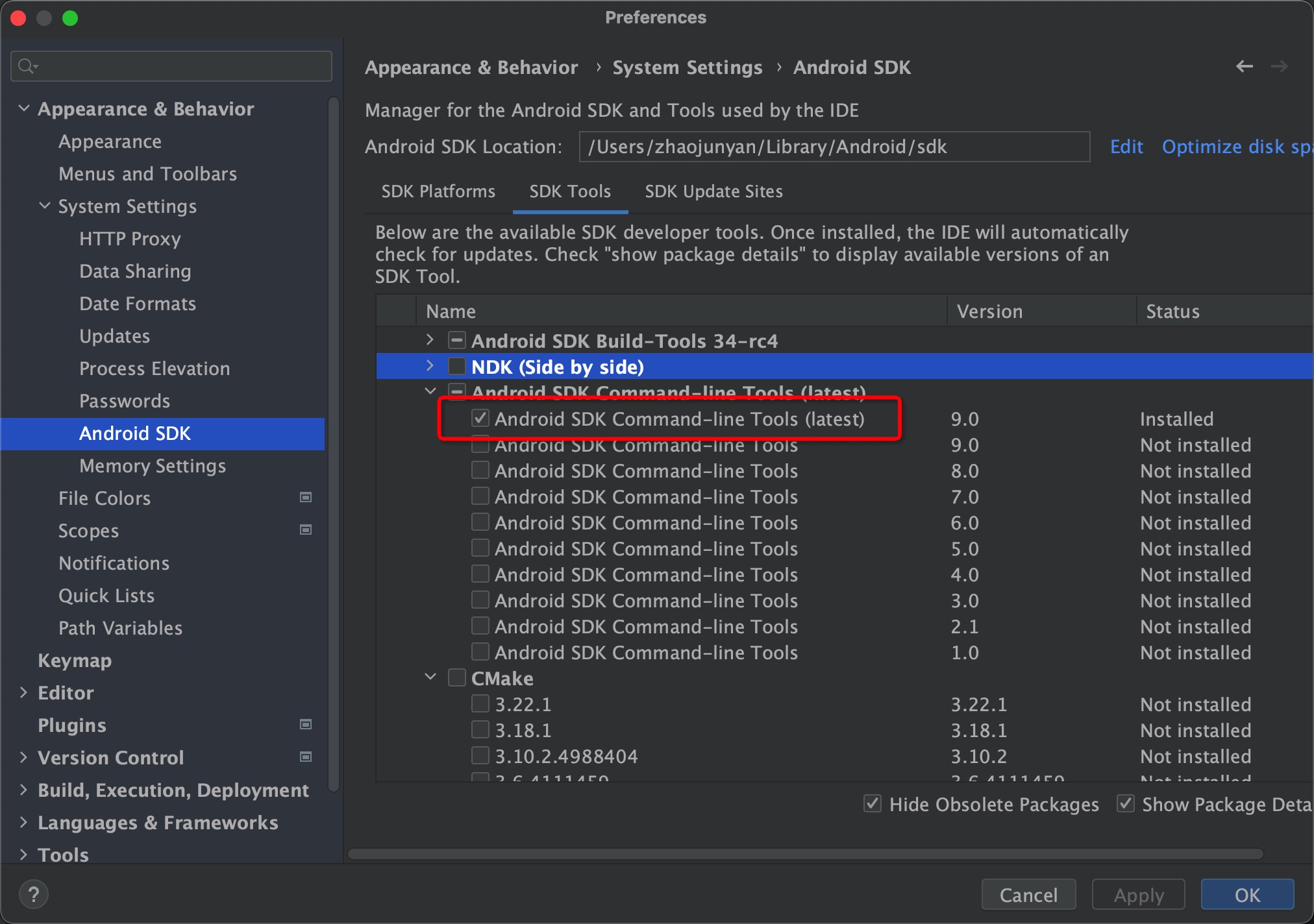Check Command-line Tools version 8.0 checkbox

[480, 470]
